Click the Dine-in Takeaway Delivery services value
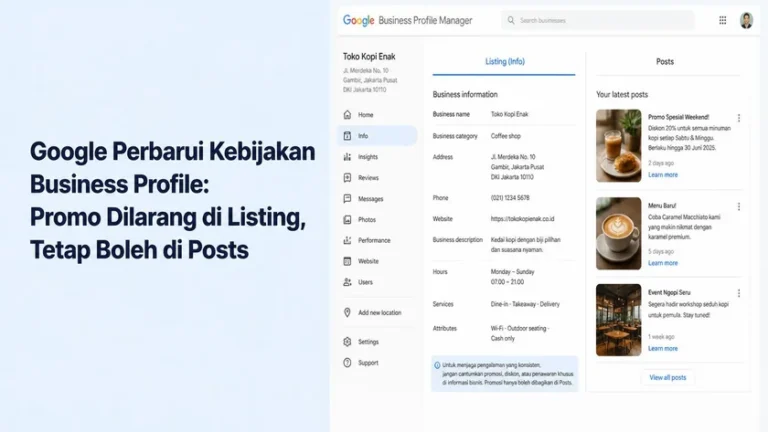 coord(525,304)
